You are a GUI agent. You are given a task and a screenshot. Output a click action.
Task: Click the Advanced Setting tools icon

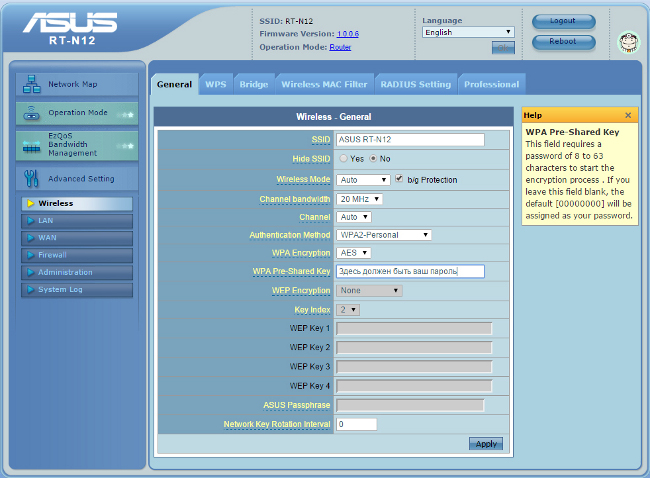coord(31,178)
